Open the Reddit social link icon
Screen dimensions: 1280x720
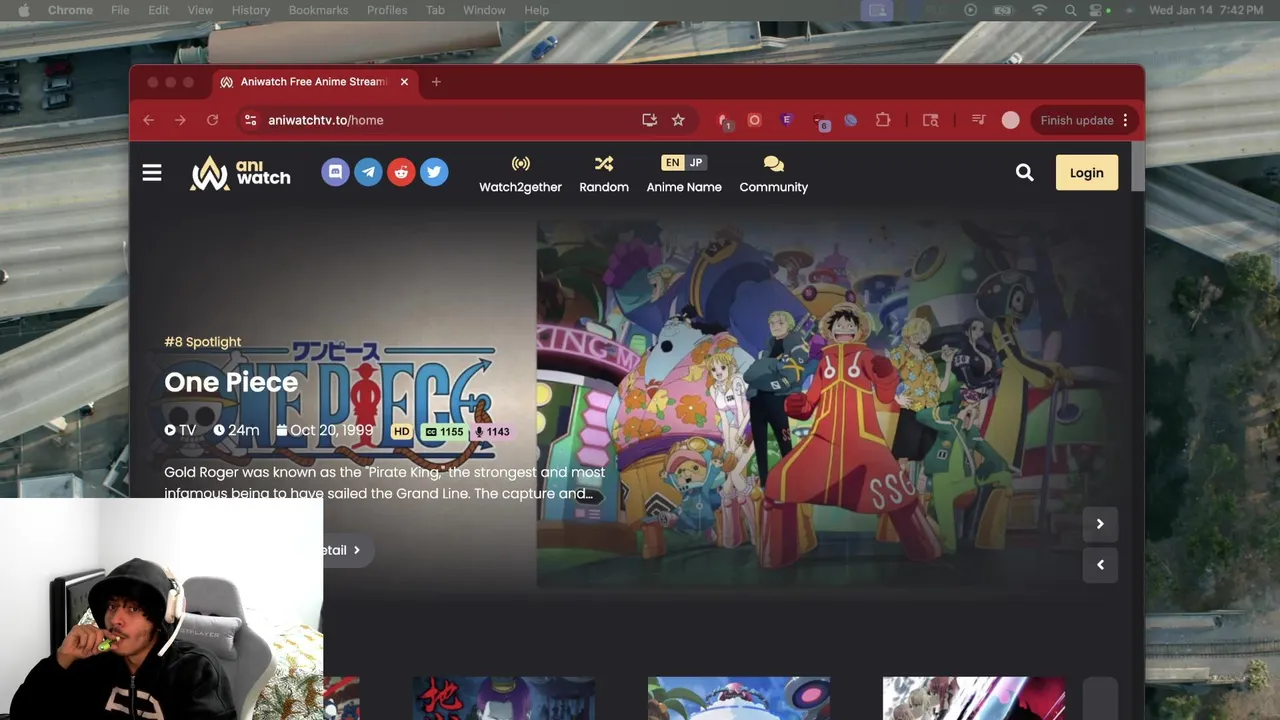[x=401, y=172]
